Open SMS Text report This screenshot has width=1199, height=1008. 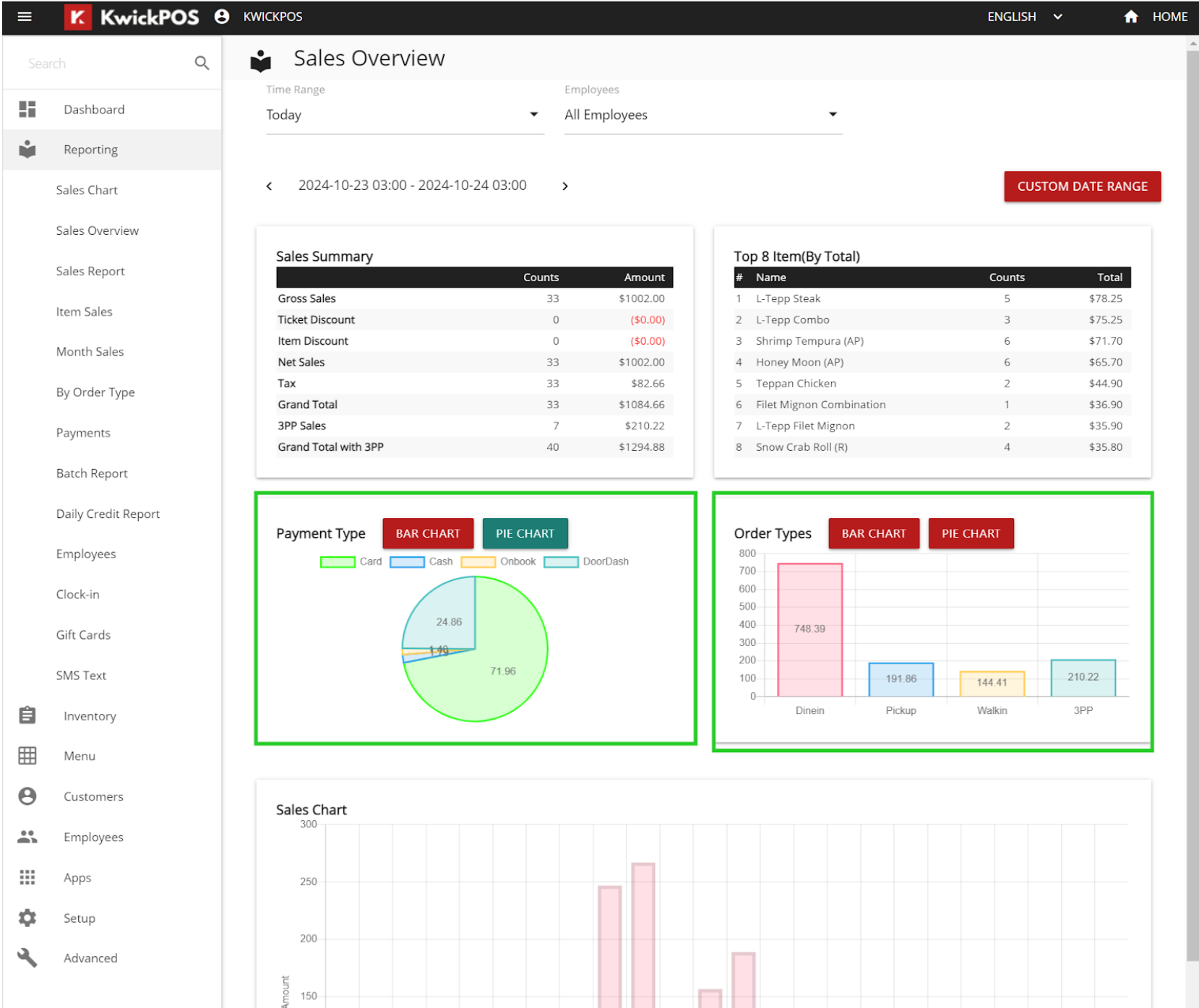tap(81, 676)
